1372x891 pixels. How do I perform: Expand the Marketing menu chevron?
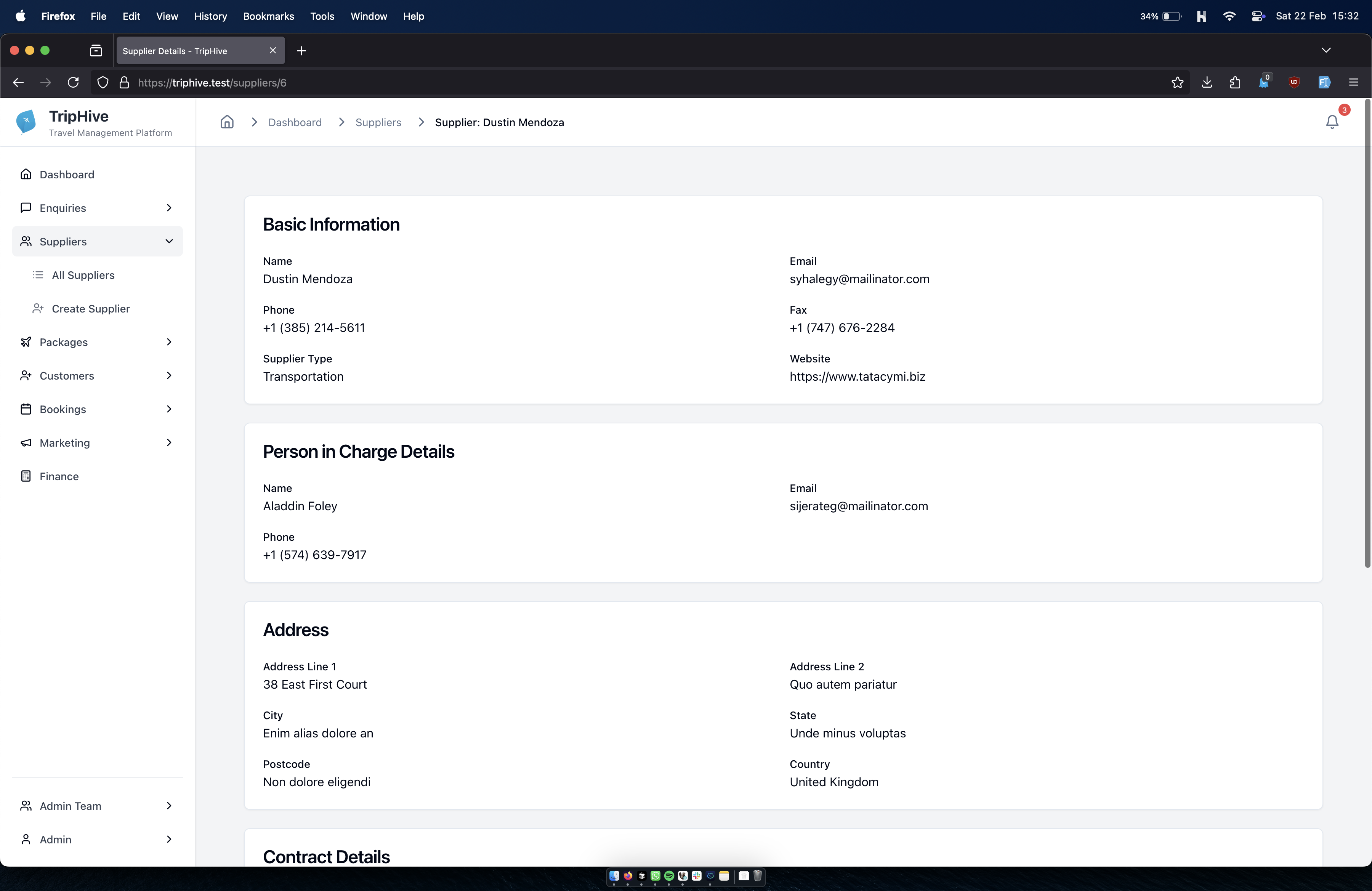pyautogui.click(x=169, y=442)
